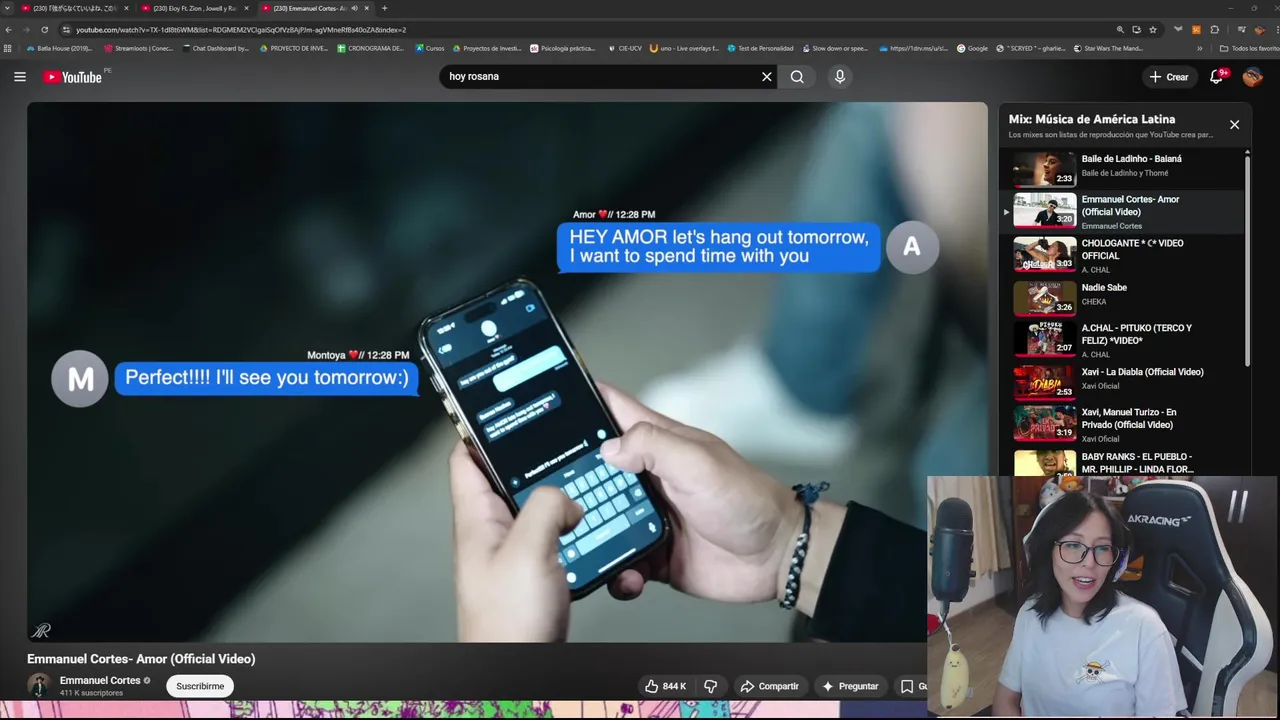Viewport: 1280px width, 720px height.
Task: Open the browser extensions puzzle icon
Action: point(1215,30)
